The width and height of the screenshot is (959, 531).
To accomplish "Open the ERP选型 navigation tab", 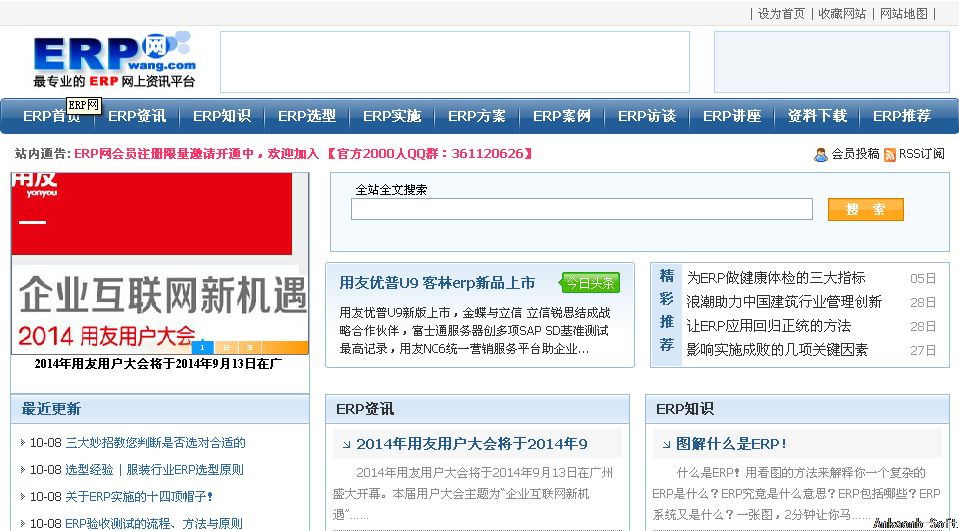I will point(307,116).
